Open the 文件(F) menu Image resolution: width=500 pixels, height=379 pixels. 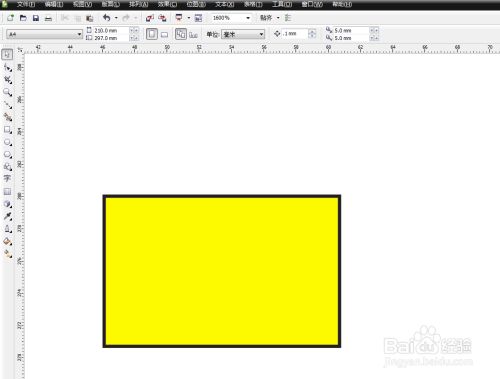point(26,4)
